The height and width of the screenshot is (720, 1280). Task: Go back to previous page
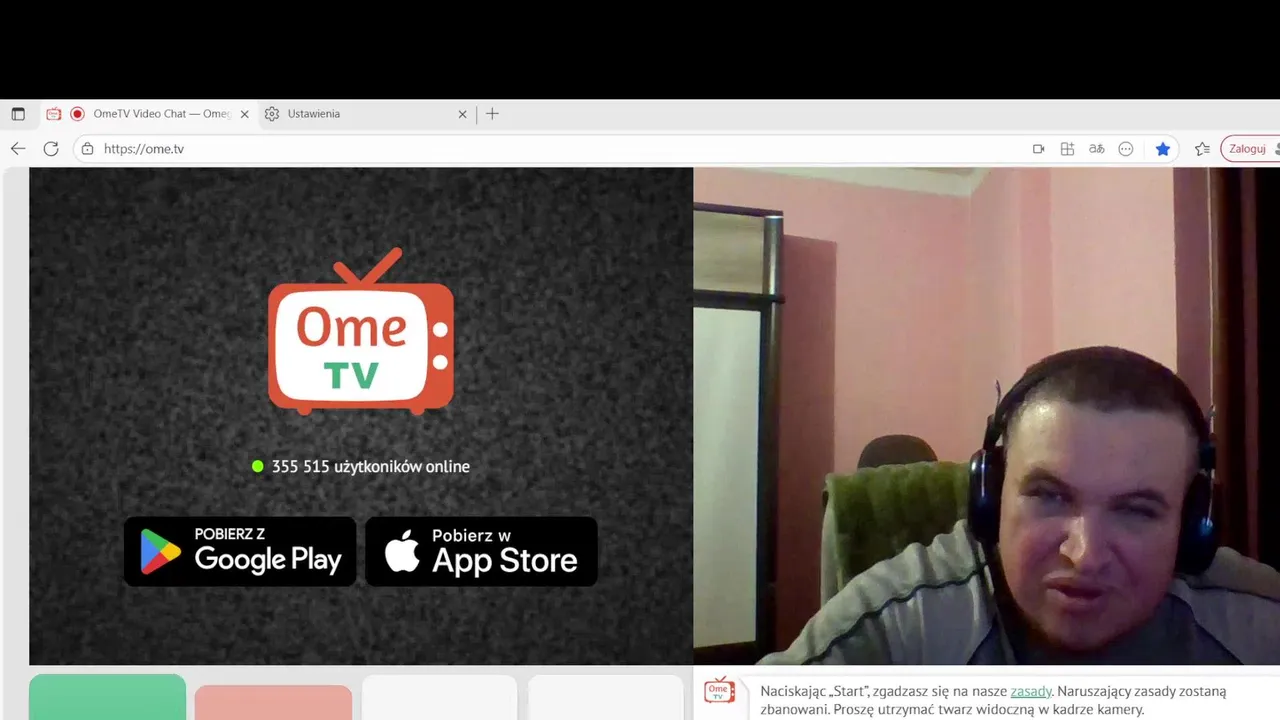pos(18,149)
